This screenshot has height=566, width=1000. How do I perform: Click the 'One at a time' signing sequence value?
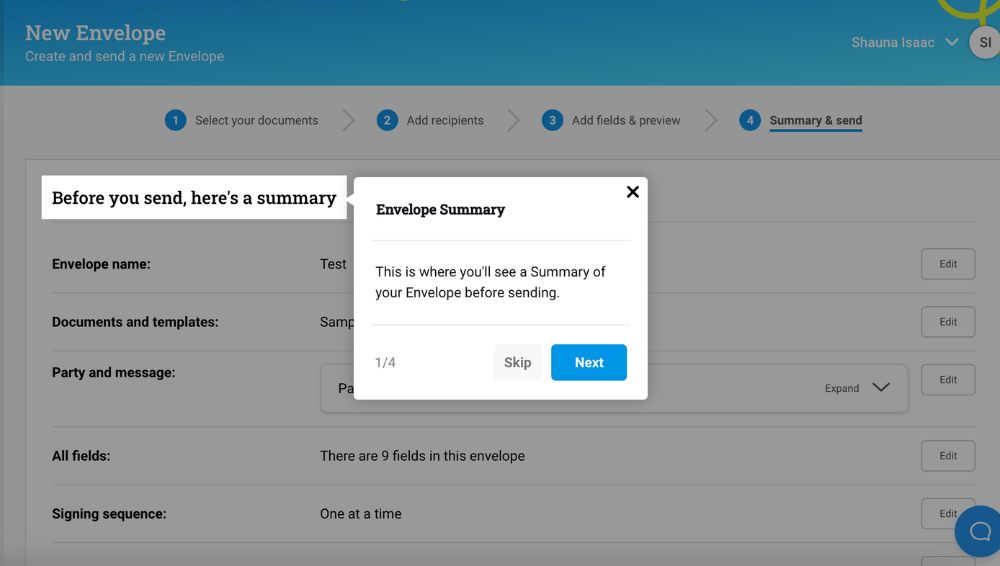[360, 514]
